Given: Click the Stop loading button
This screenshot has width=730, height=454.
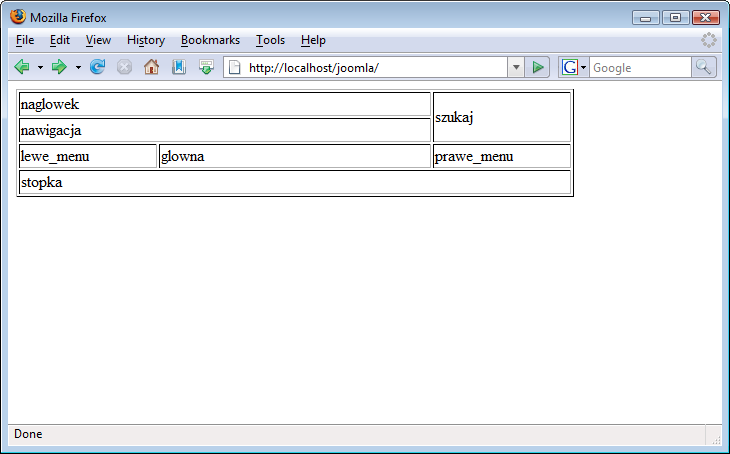Looking at the screenshot, I should 124,67.
